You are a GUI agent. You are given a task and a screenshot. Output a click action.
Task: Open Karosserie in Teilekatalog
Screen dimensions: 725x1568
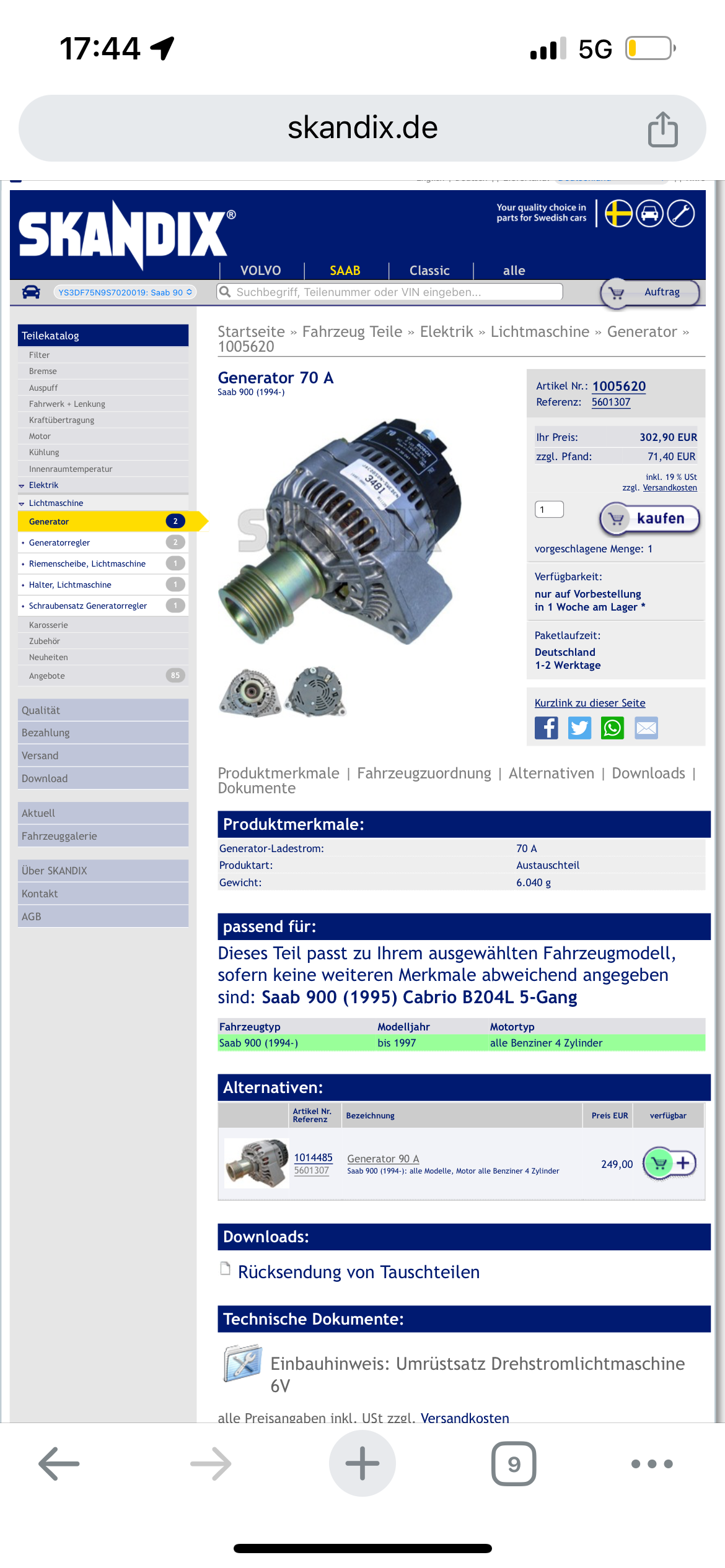tap(103, 625)
